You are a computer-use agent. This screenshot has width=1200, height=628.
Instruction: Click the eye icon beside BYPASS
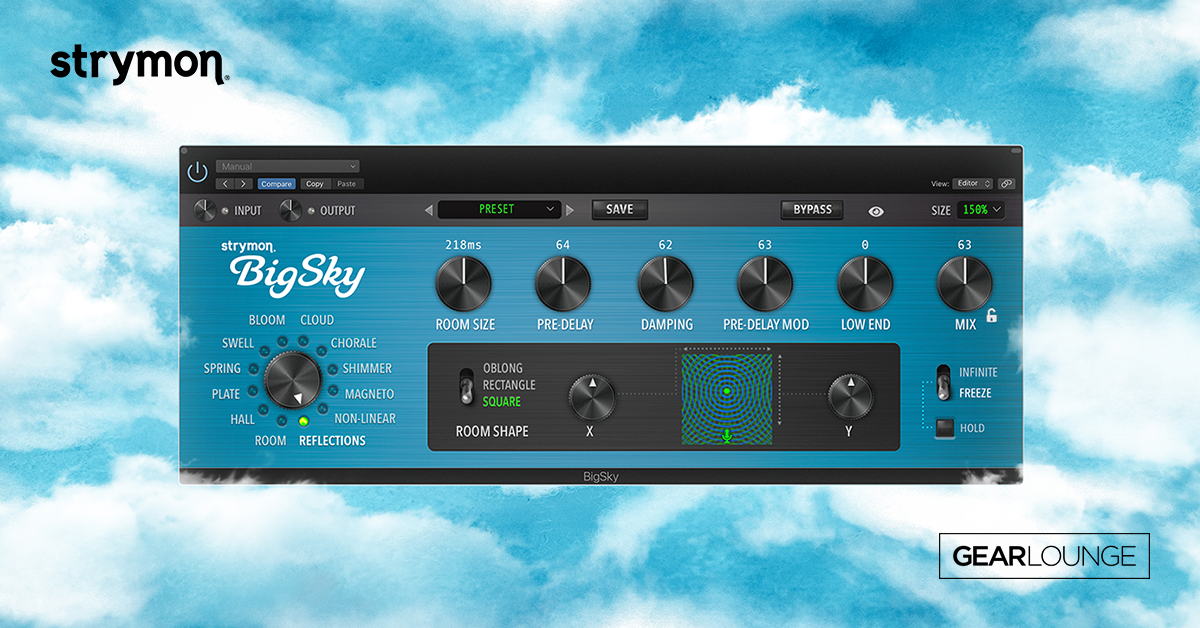(877, 211)
